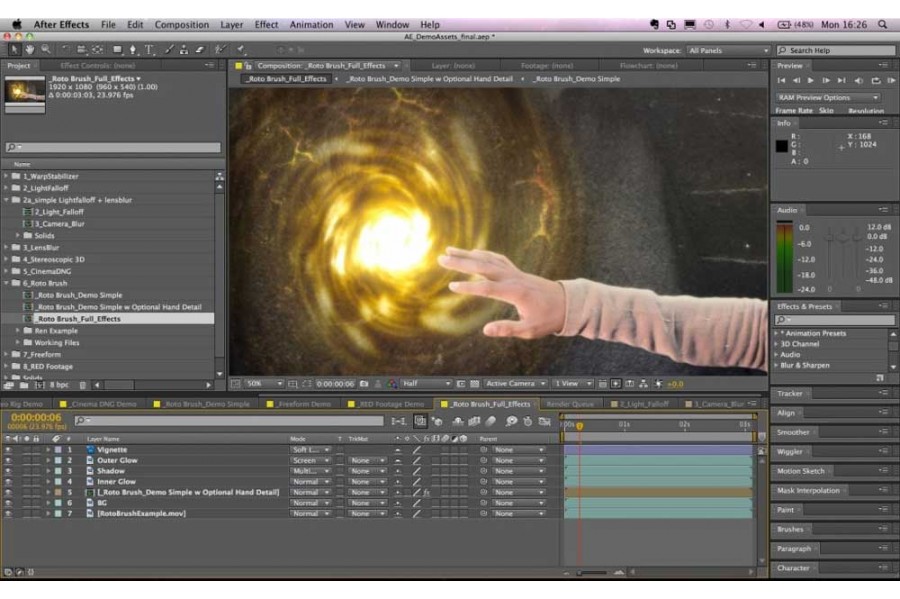Click the Character panel title
Image resolution: width=900 pixels, height=599 pixels.
[793, 568]
